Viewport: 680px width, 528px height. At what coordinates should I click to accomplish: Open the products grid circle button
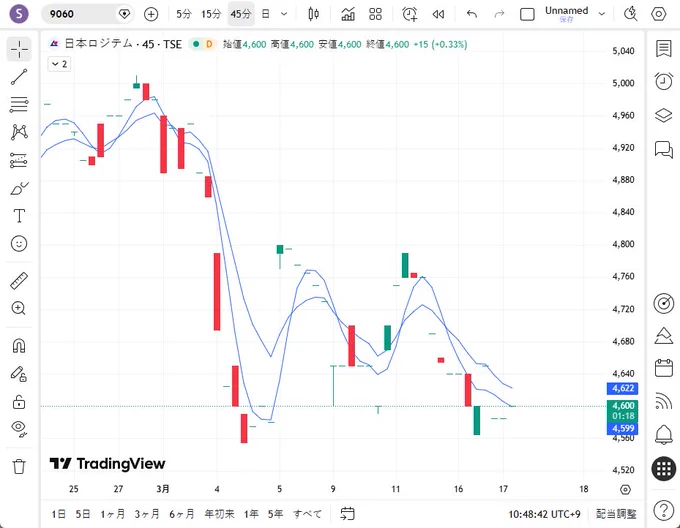point(664,469)
